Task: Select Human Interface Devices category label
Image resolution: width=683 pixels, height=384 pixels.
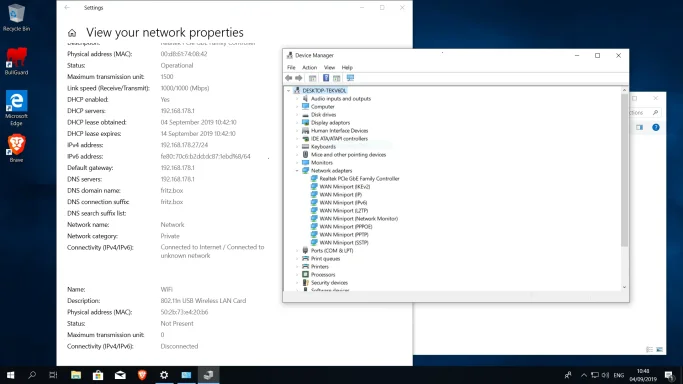Action: 339,131
